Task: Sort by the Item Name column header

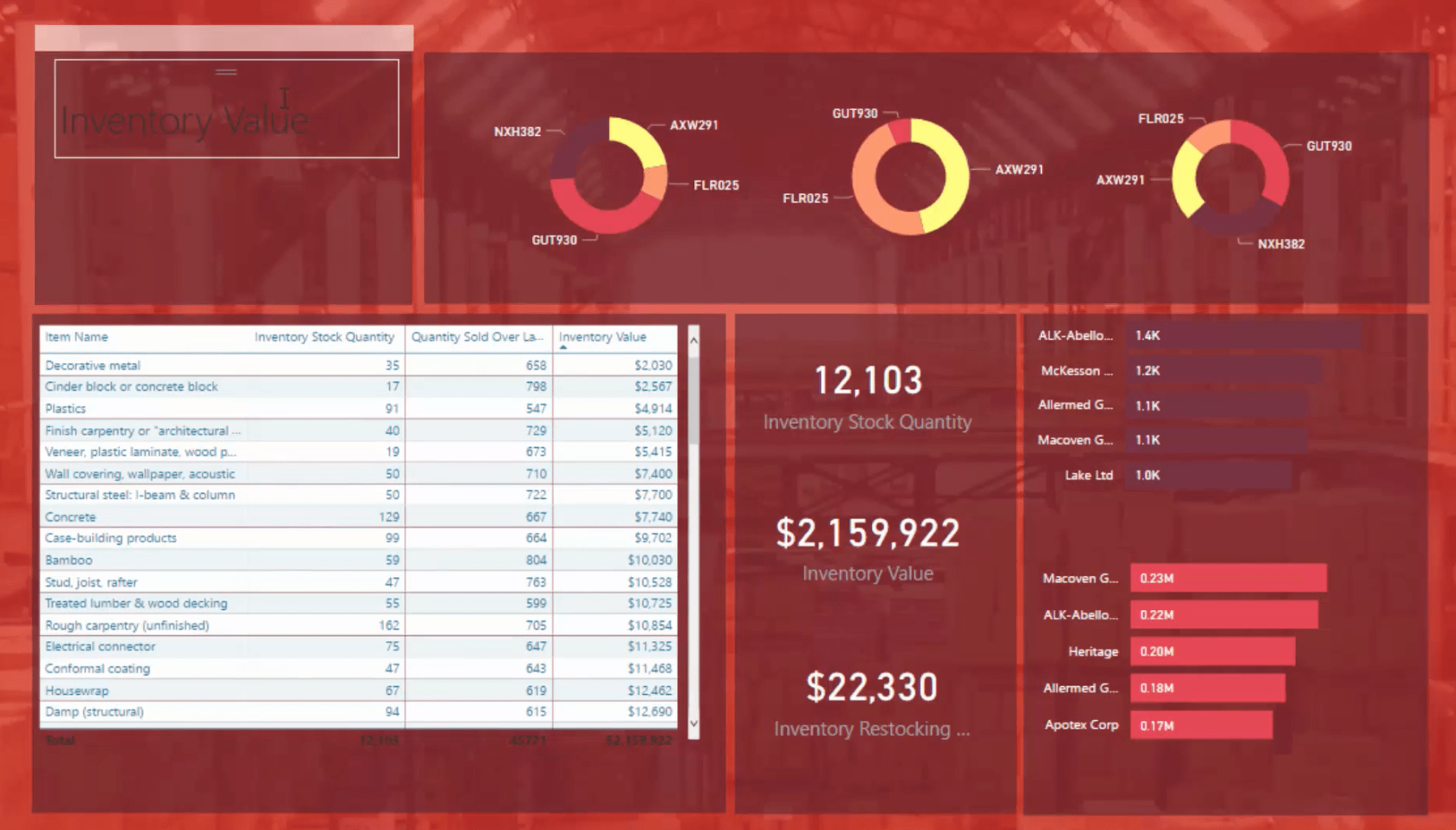Action: click(x=76, y=337)
